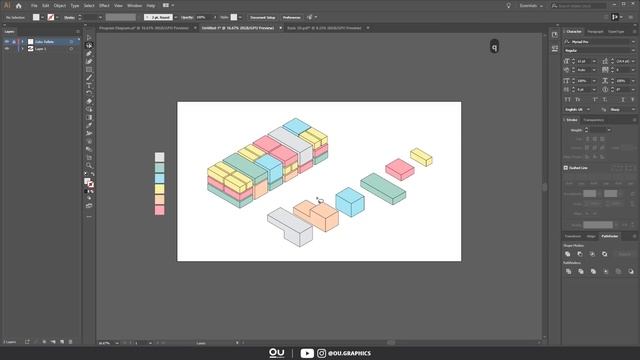Open the YouTube icon in the footer banner
This screenshot has width=640, height=360.
307,353
